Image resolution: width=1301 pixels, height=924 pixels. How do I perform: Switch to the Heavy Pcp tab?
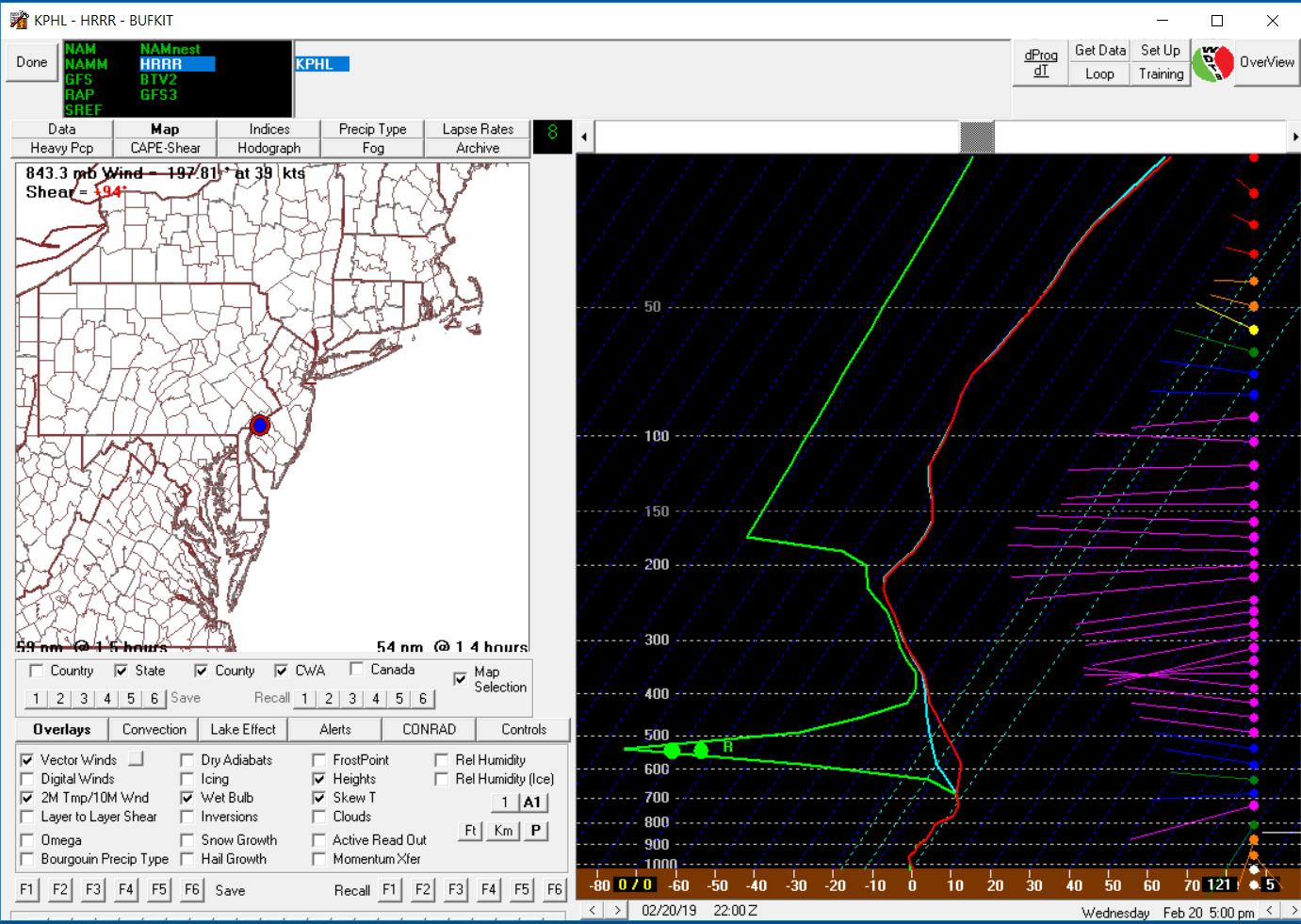coord(62,148)
